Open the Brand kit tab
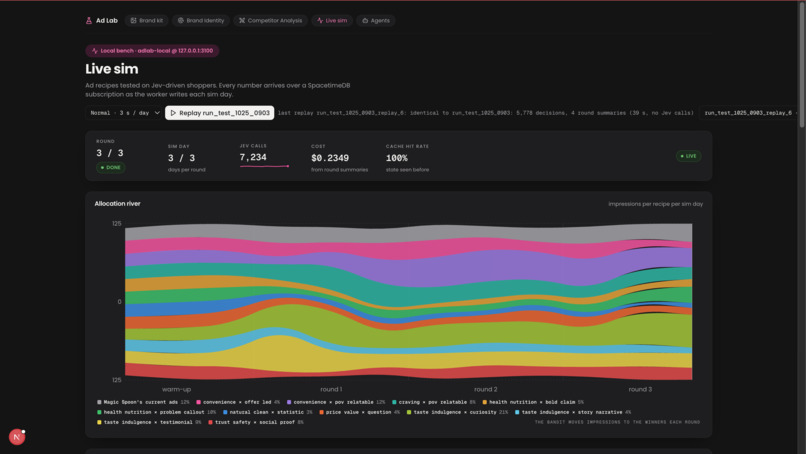806x454 pixels. [x=147, y=21]
